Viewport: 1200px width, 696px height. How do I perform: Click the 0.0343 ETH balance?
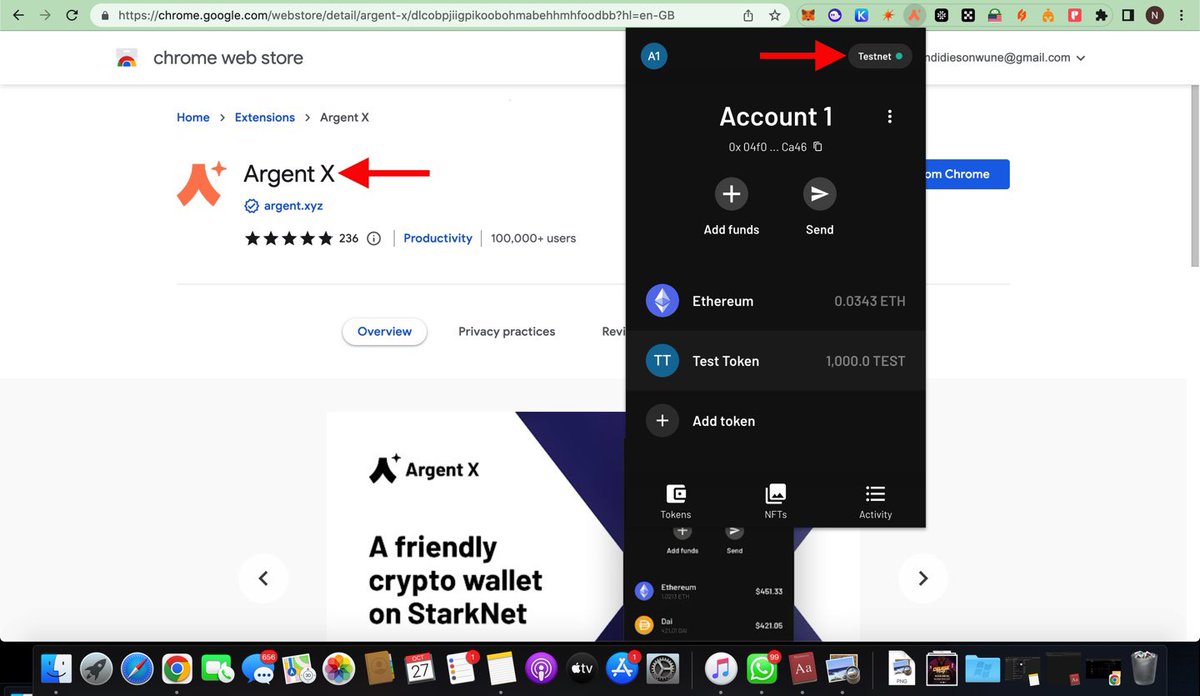pos(870,301)
